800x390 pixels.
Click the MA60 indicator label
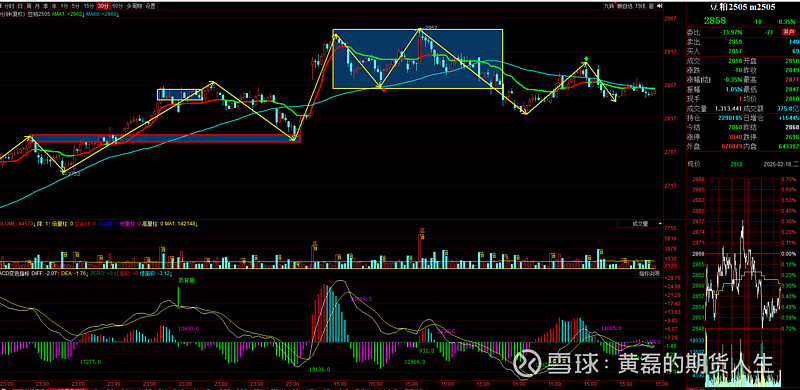pyautogui.click(x=103, y=14)
